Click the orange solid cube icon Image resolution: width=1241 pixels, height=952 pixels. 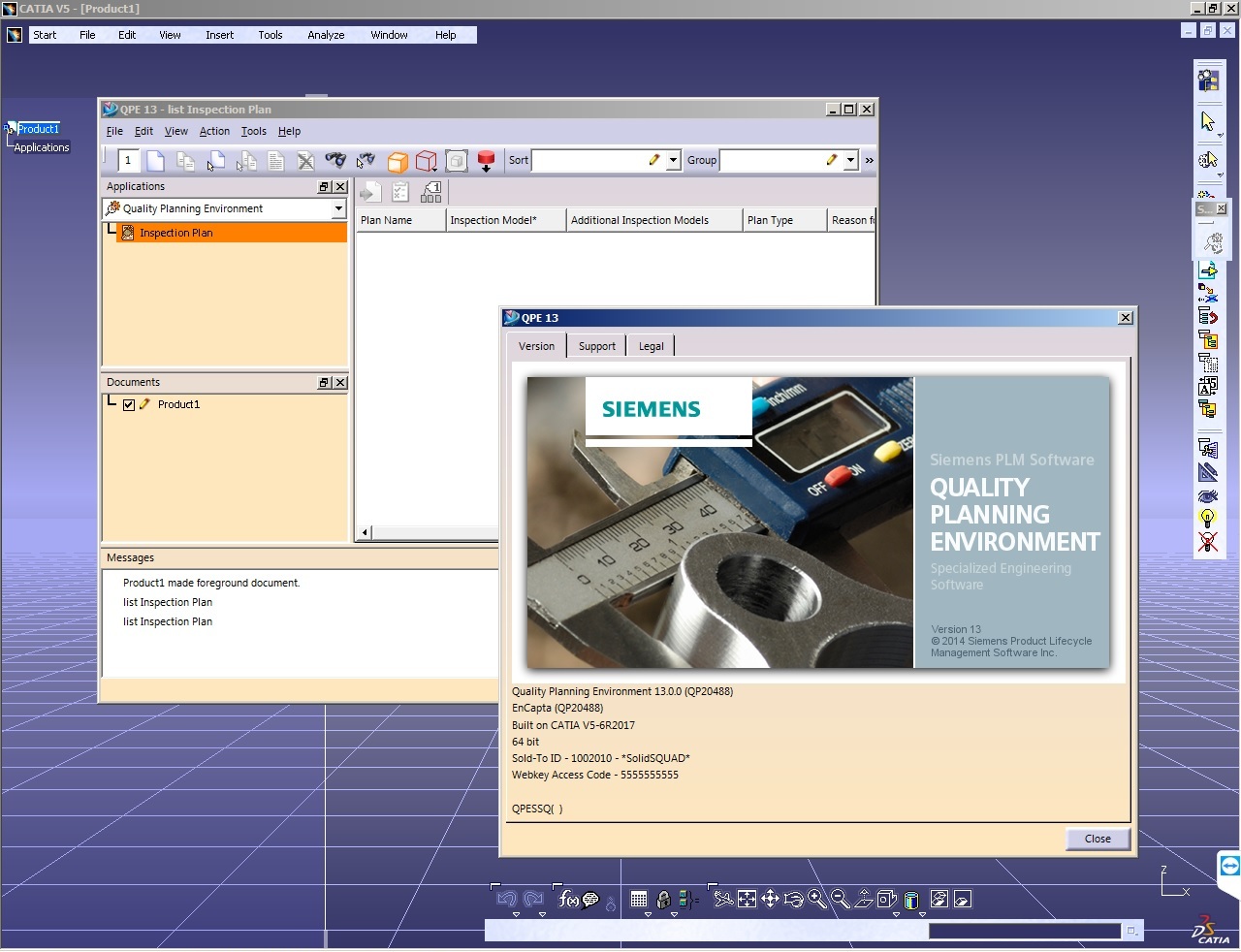pos(398,161)
